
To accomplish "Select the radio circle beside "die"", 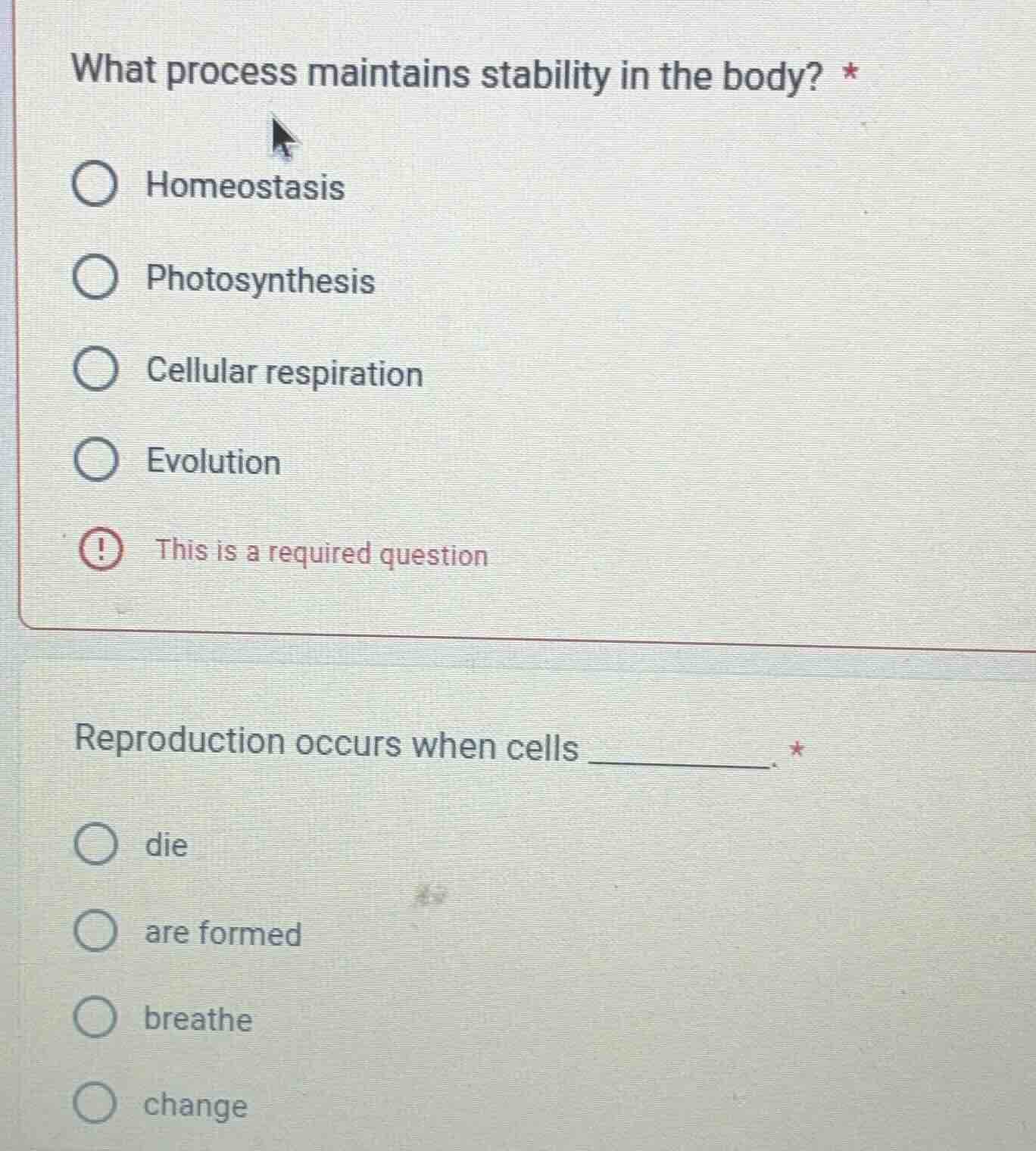I will [95, 844].
